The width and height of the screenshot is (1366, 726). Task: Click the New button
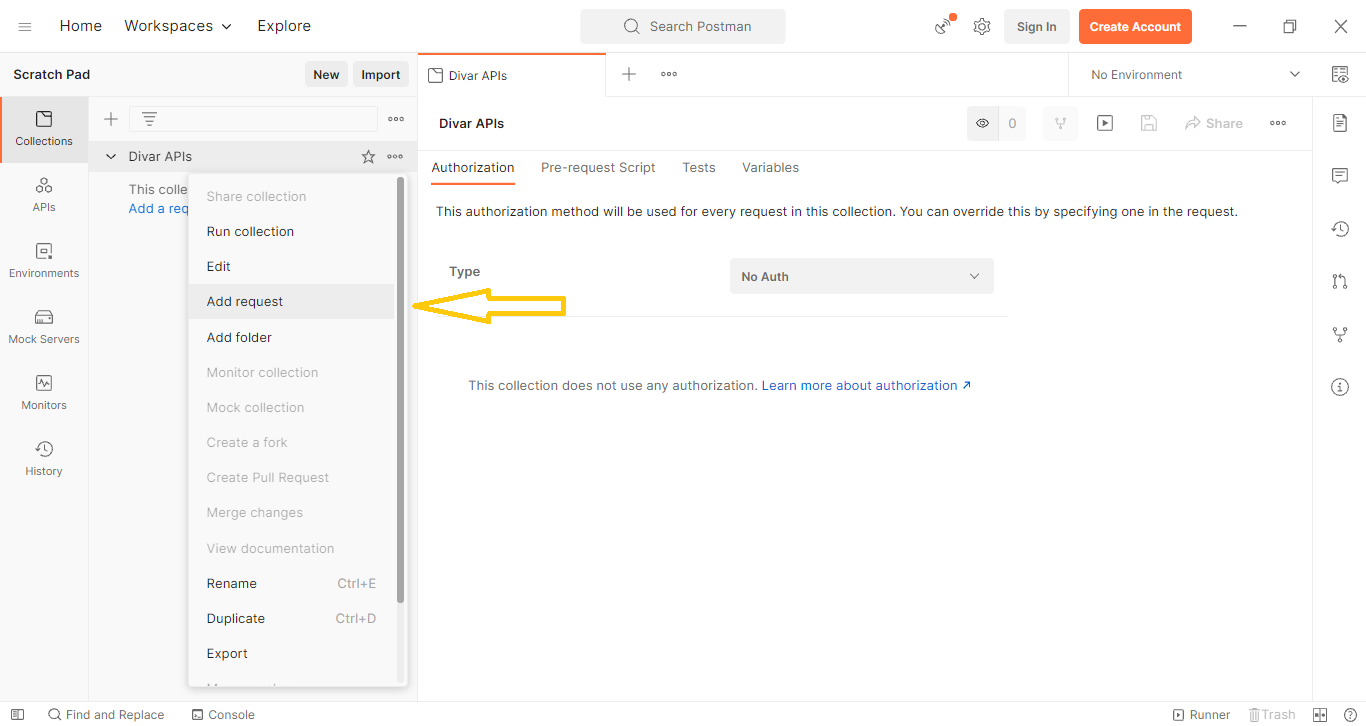click(326, 74)
